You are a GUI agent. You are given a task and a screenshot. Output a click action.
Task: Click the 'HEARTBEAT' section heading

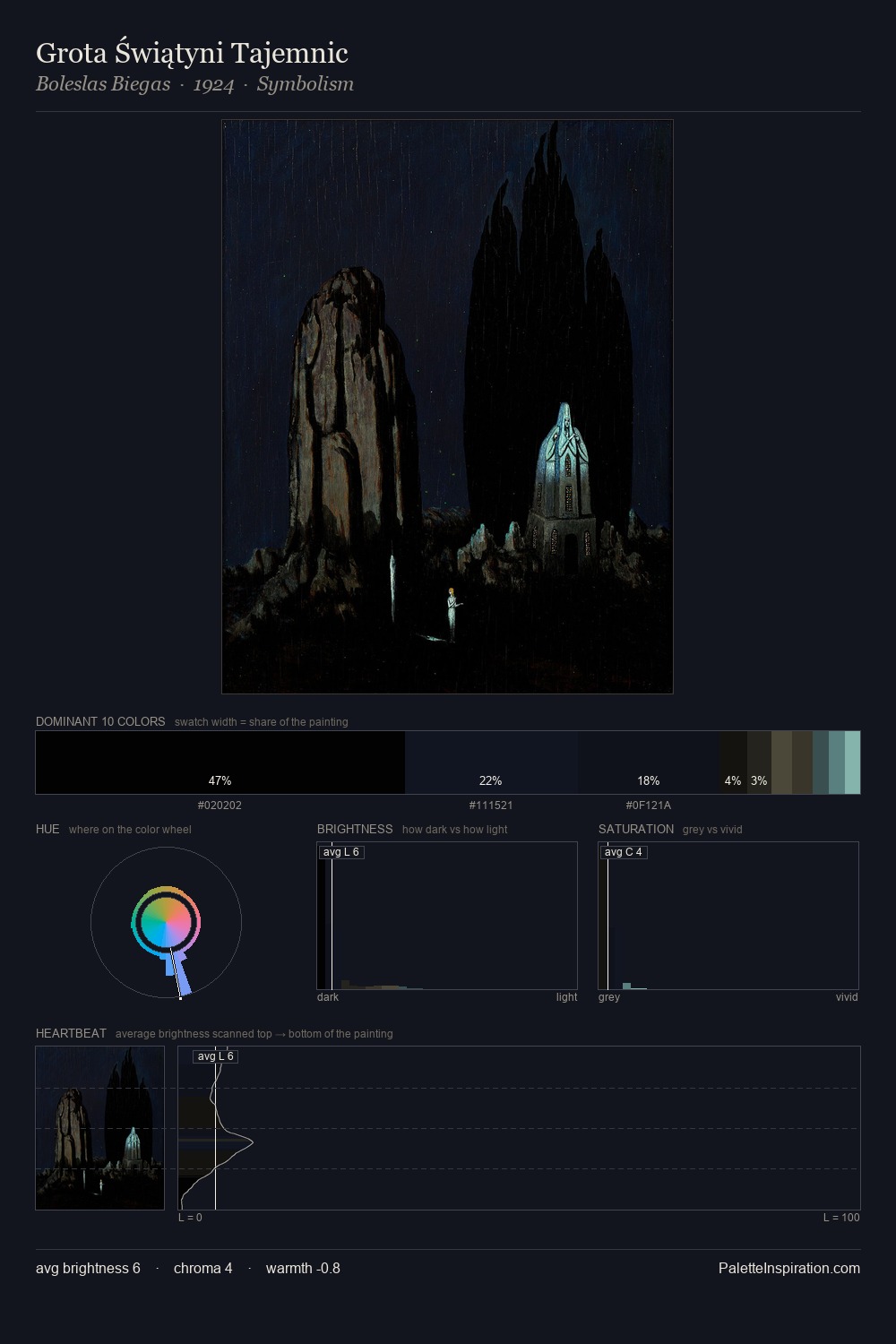71,1033
